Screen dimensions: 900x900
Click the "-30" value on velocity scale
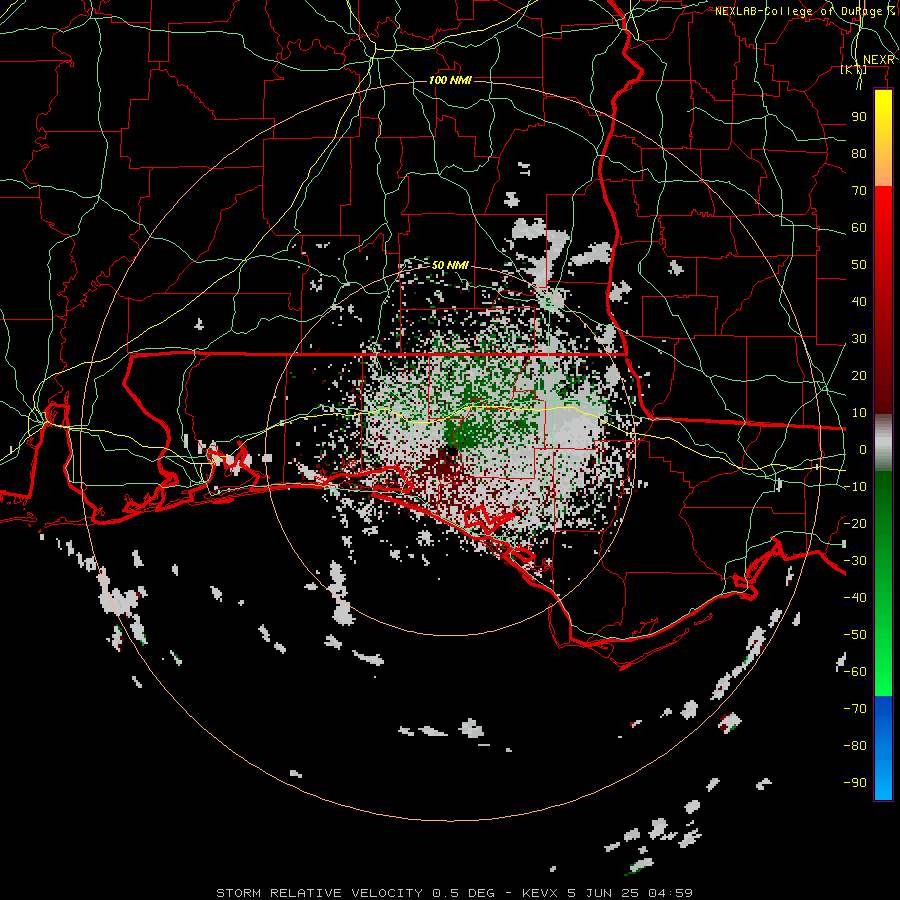click(855, 561)
